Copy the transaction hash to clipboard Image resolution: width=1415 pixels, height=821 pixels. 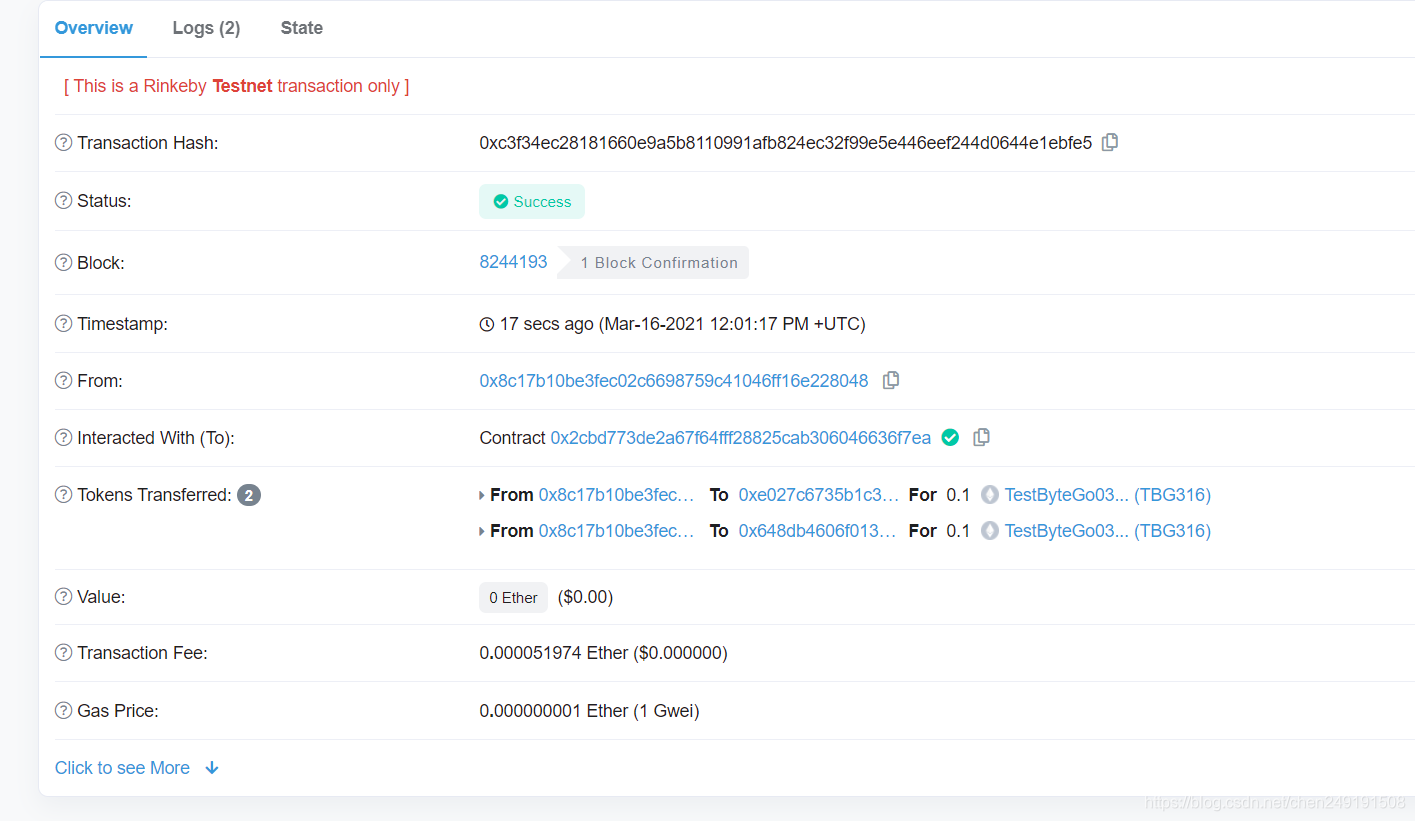pyautogui.click(x=1110, y=142)
